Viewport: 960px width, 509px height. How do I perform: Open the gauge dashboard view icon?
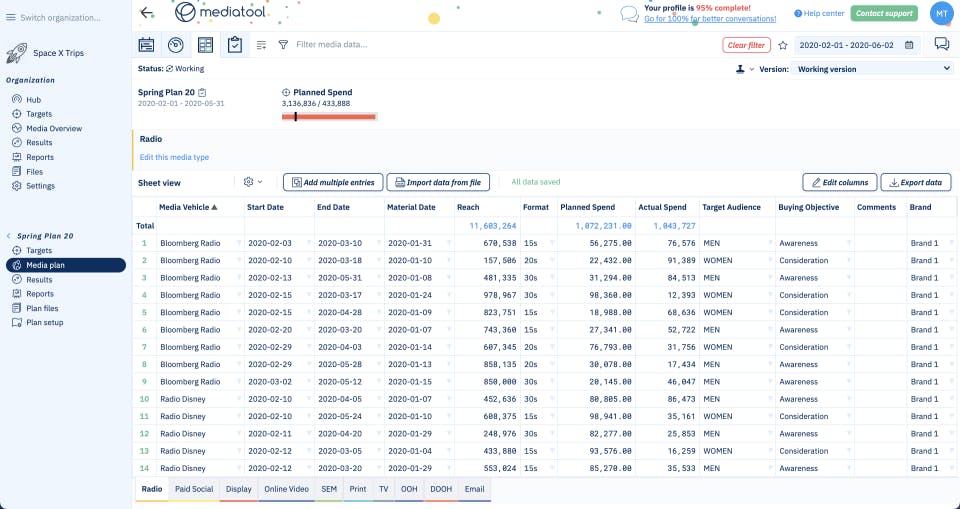[176, 45]
